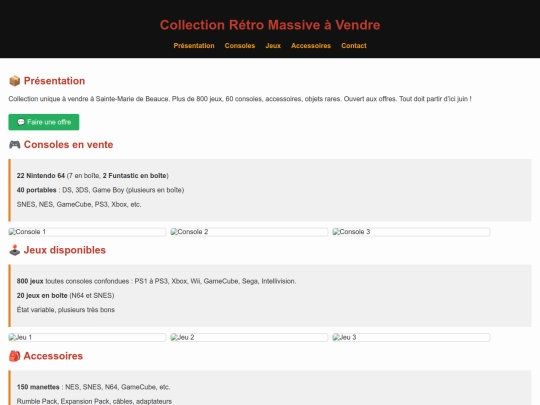Open the Jeu 3 image
This screenshot has height=405, width=540.
coord(411,338)
